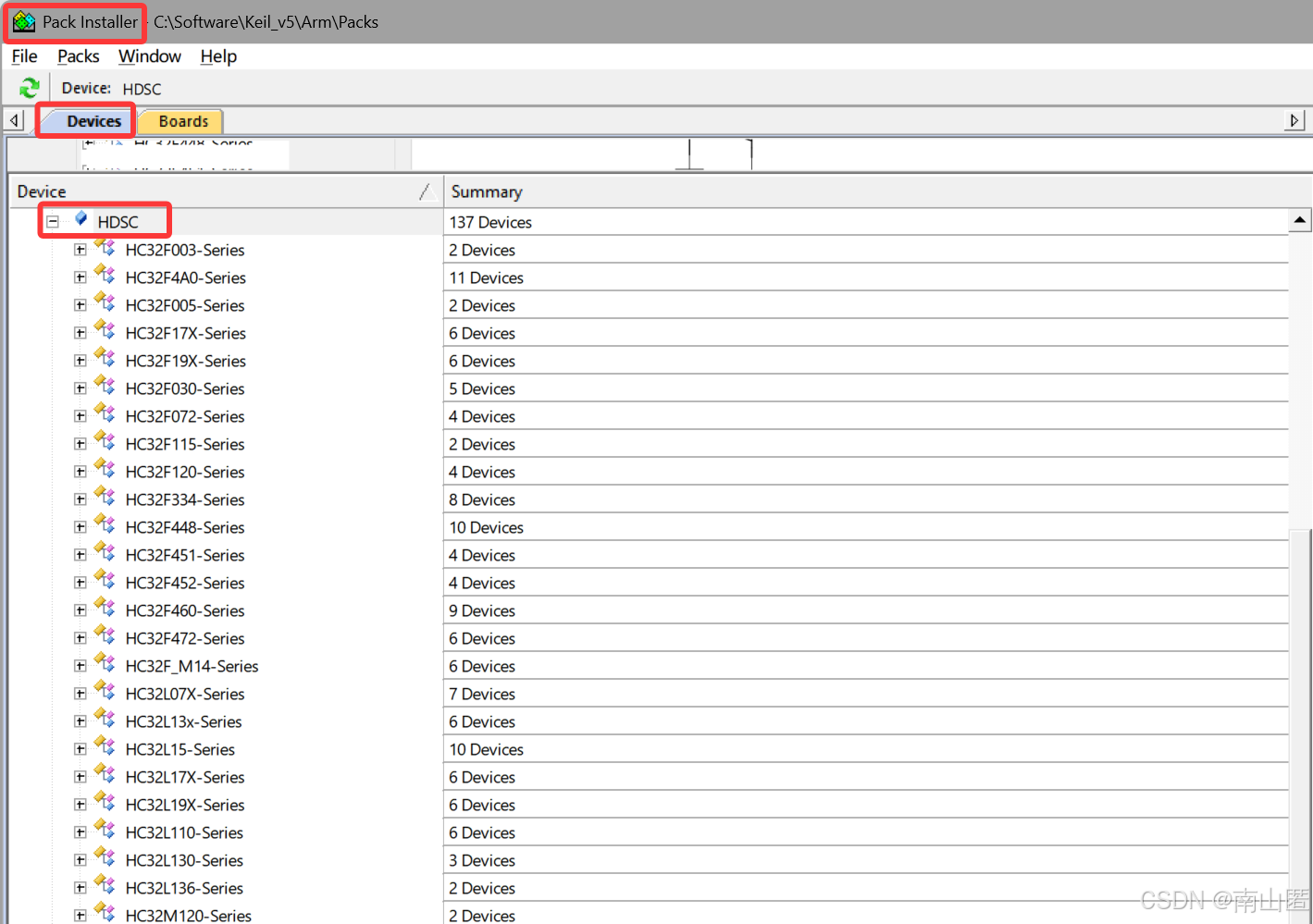This screenshot has height=924, width=1313.
Task: Click the HC32L07X-Series family icon
Action: pyautogui.click(x=105, y=692)
